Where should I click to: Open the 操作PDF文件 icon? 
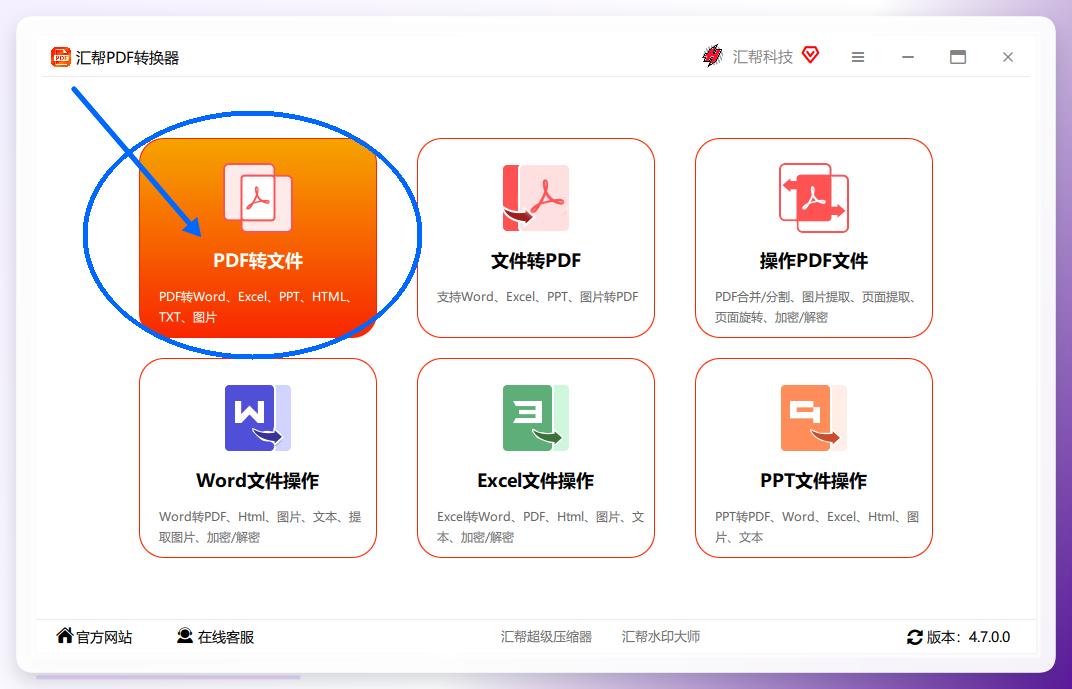click(x=814, y=198)
